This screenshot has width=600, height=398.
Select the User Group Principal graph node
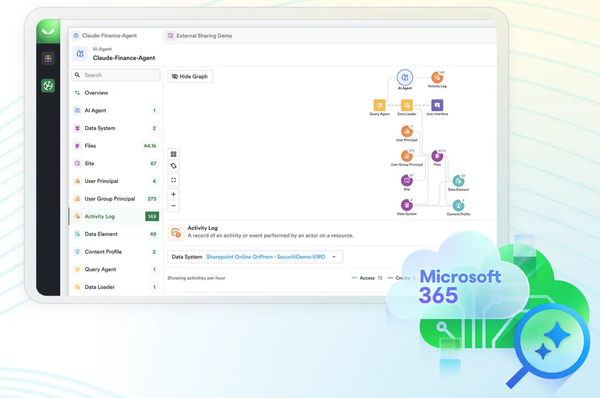[x=406, y=156]
